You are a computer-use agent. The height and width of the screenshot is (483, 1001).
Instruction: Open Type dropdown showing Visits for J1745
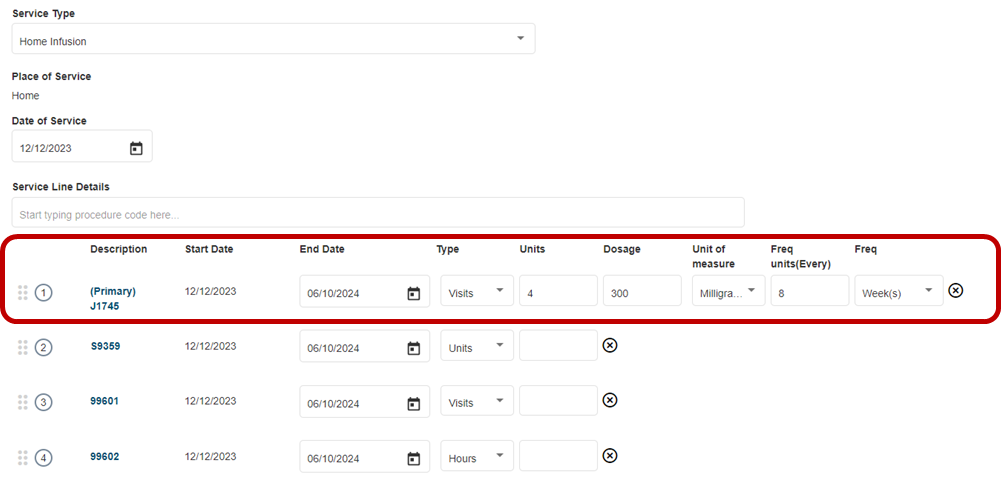tap(477, 292)
